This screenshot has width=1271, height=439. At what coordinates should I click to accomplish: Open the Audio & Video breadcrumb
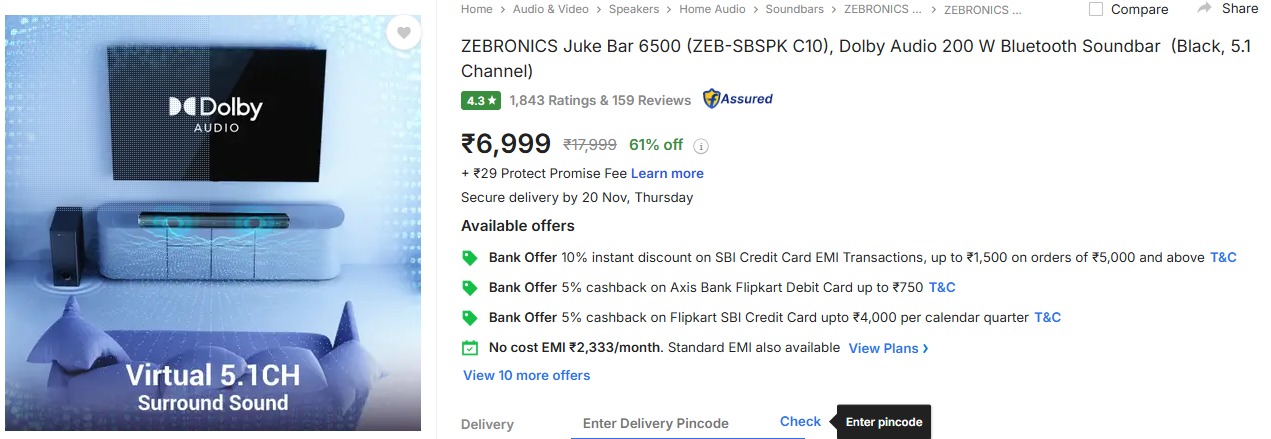550,9
